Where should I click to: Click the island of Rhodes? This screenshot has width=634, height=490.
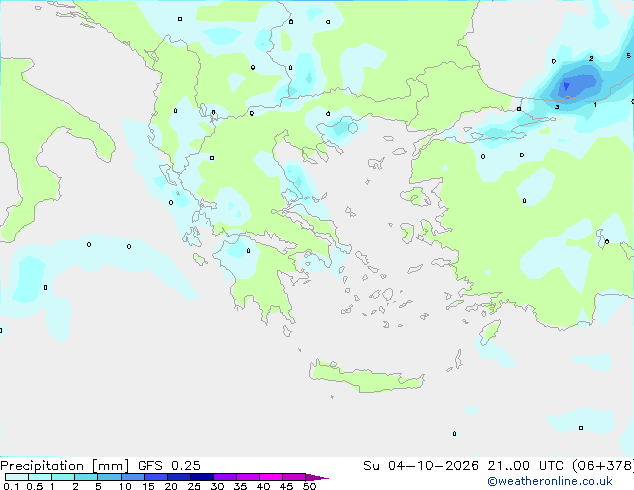tap(490, 332)
